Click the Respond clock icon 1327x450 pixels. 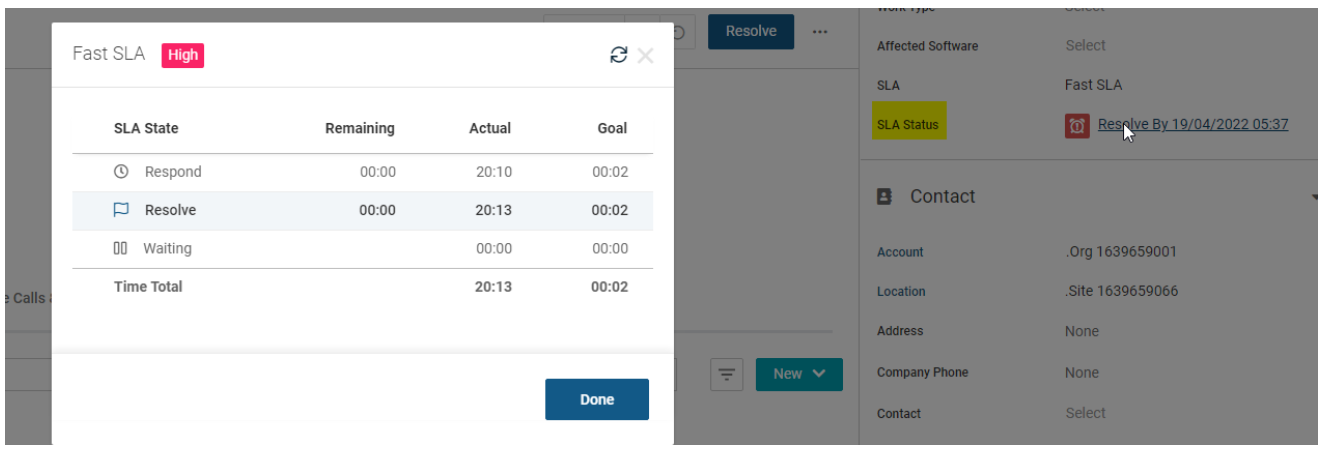121,172
